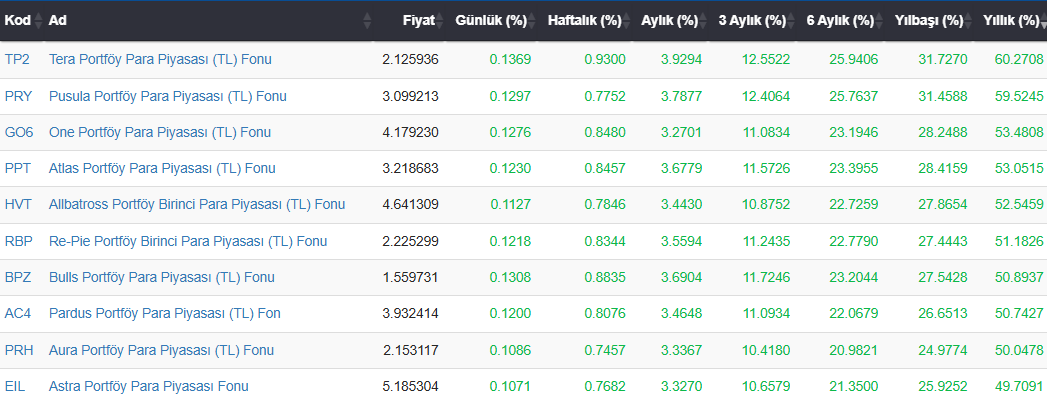Open fund code BPZ link
This screenshot has width=1047, height=402.
click(18, 277)
